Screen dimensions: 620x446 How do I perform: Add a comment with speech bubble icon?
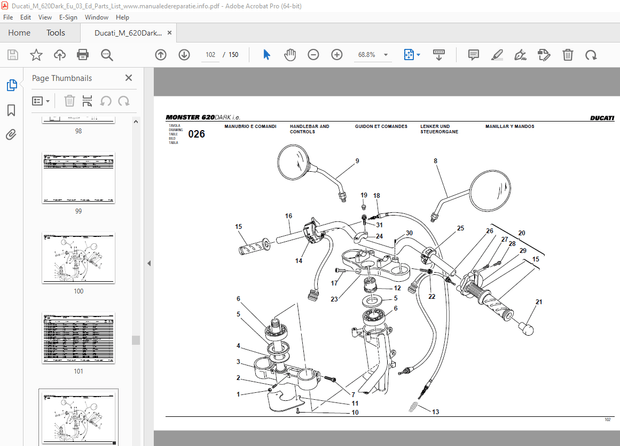tap(473, 55)
